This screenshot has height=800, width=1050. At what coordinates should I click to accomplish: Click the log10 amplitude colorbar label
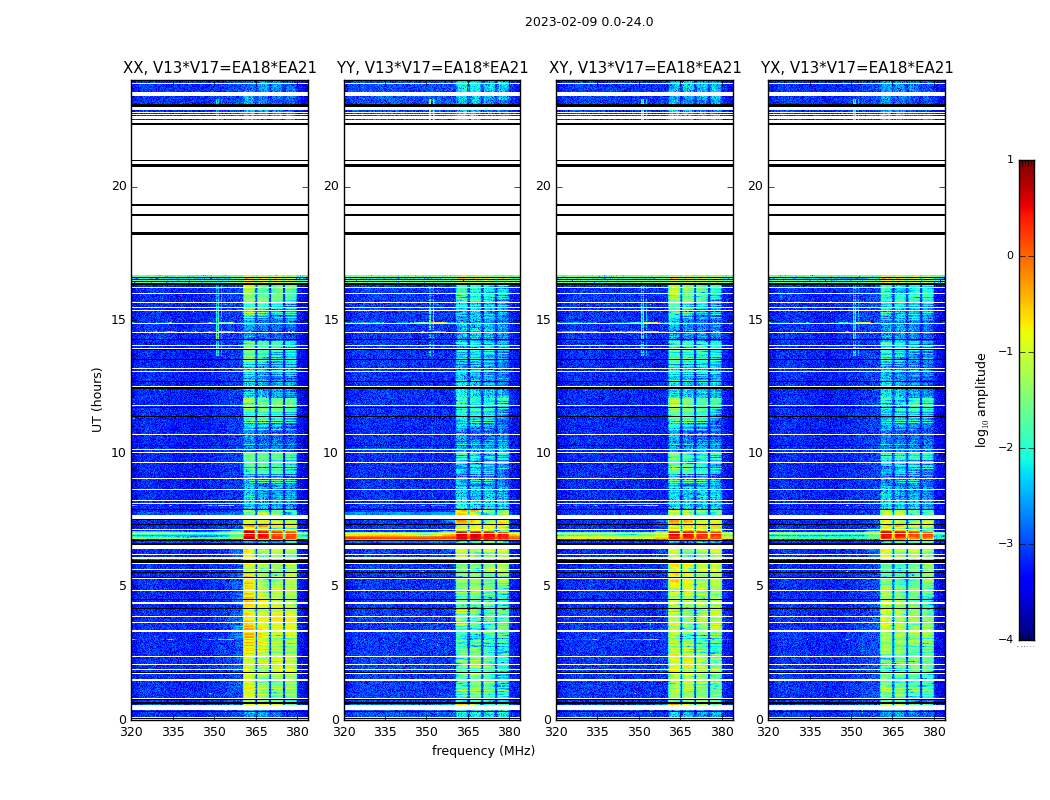click(982, 399)
